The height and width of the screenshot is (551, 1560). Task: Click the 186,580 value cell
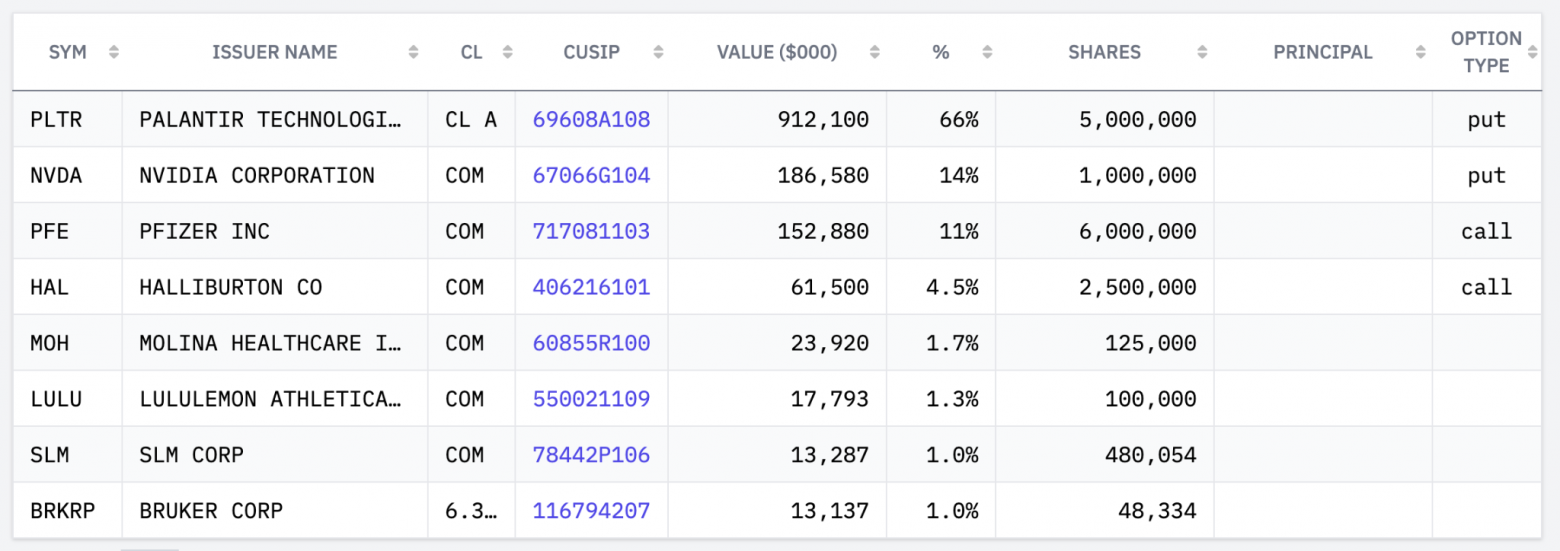click(x=777, y=175)
